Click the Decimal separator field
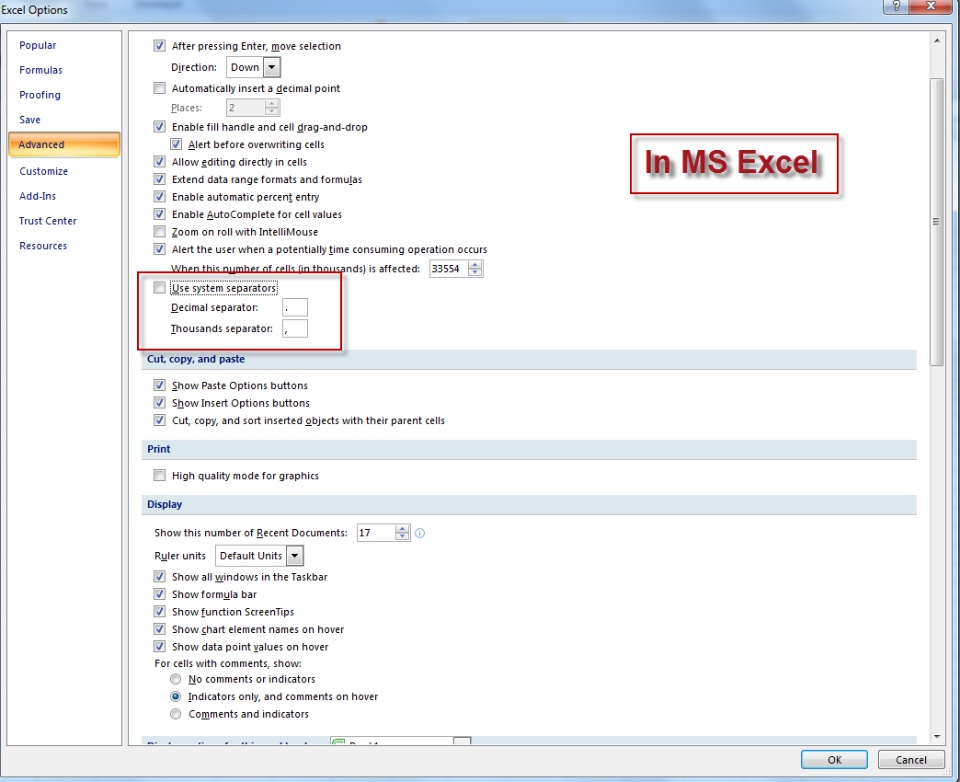 tap(294, 307)
